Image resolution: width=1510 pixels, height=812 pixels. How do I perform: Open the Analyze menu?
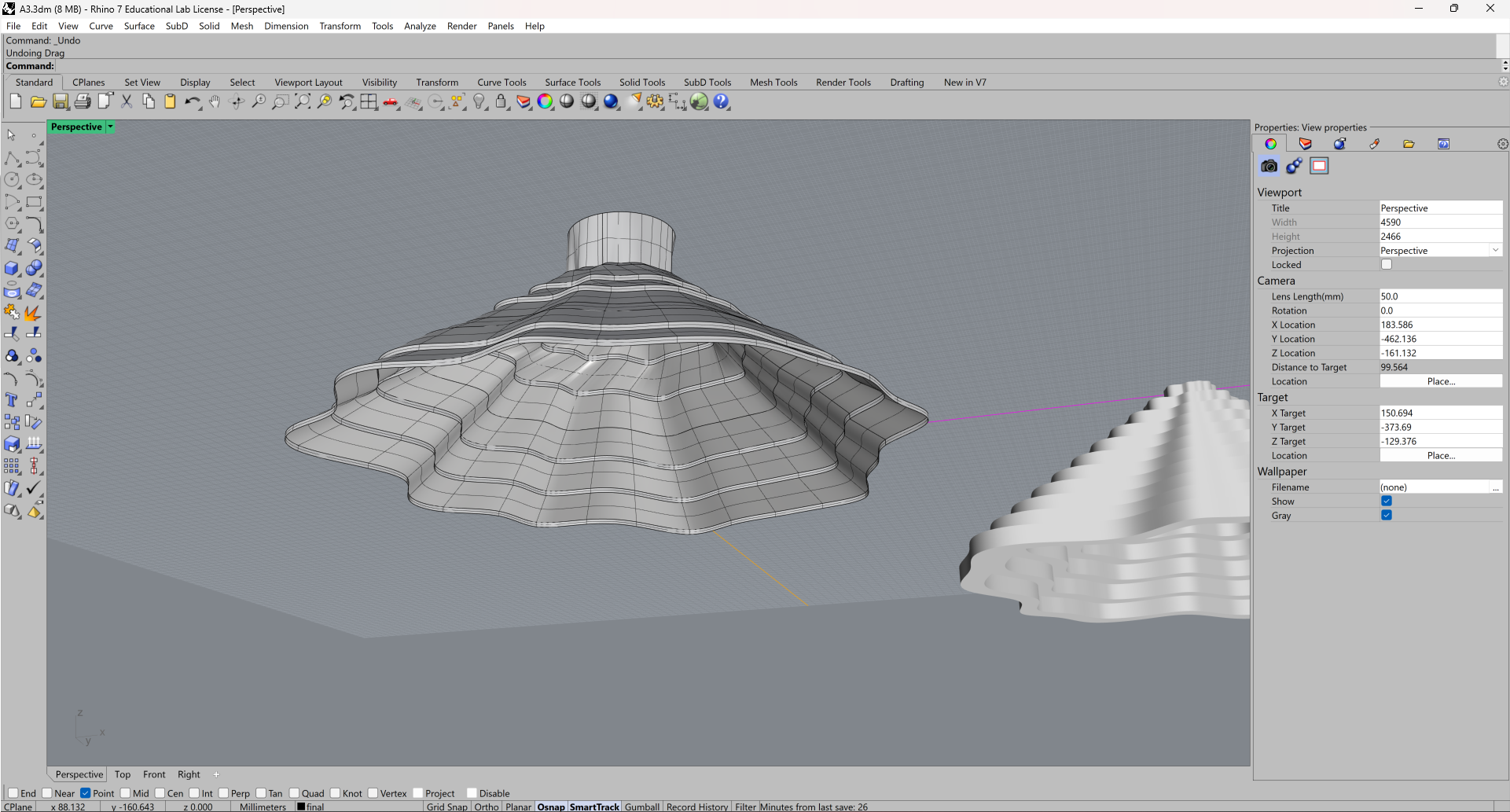[420, 26]
